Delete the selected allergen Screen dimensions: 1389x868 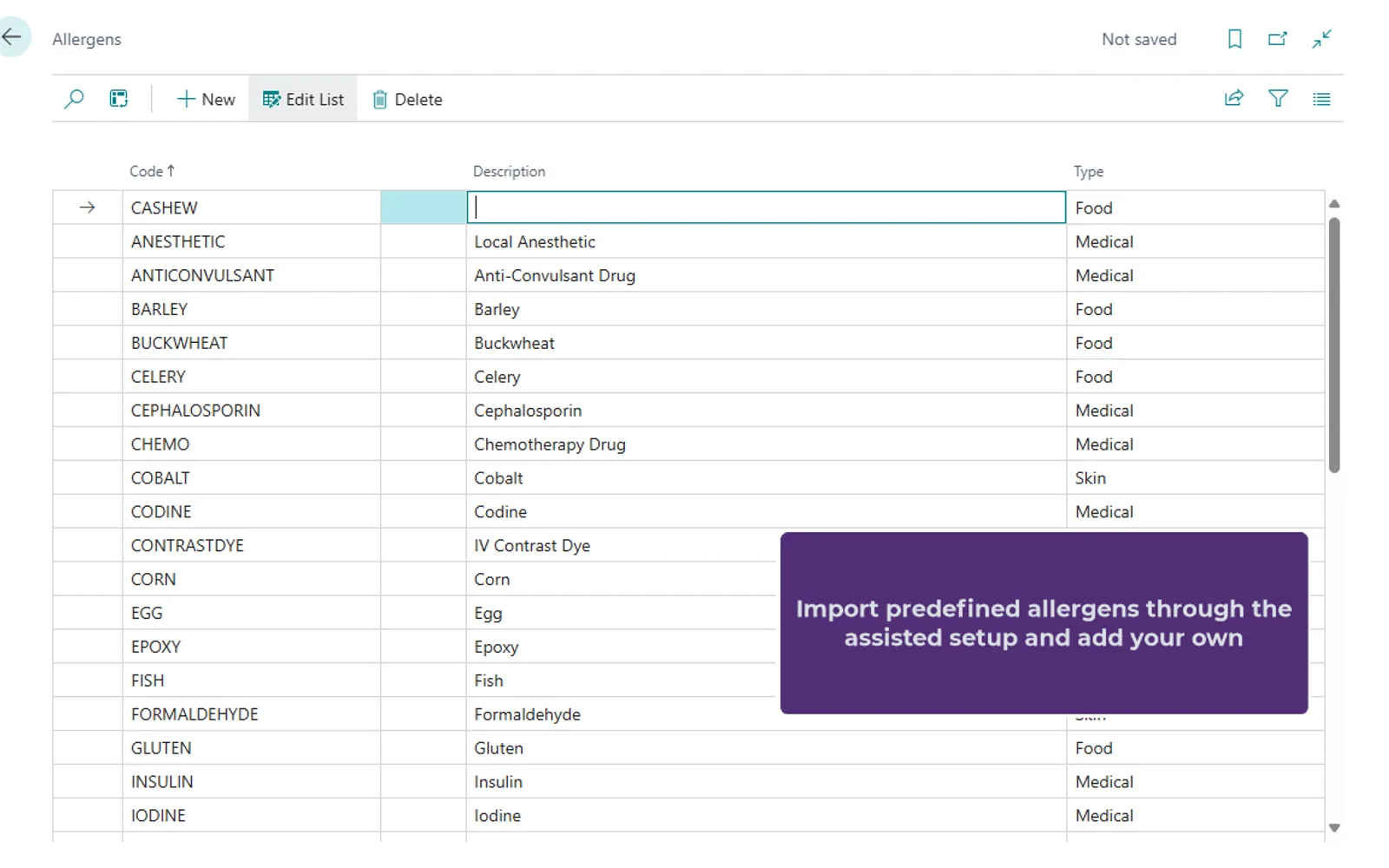pos(407,99)
